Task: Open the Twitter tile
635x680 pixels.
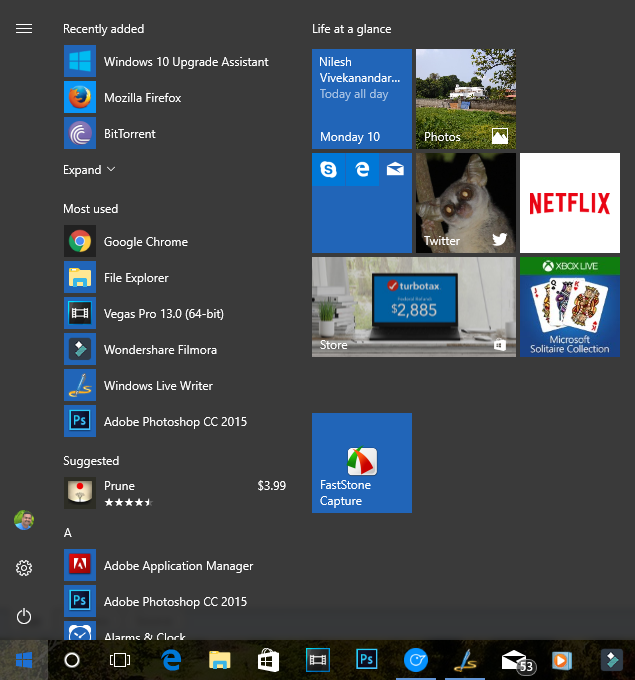Action: tap(466, 203)
